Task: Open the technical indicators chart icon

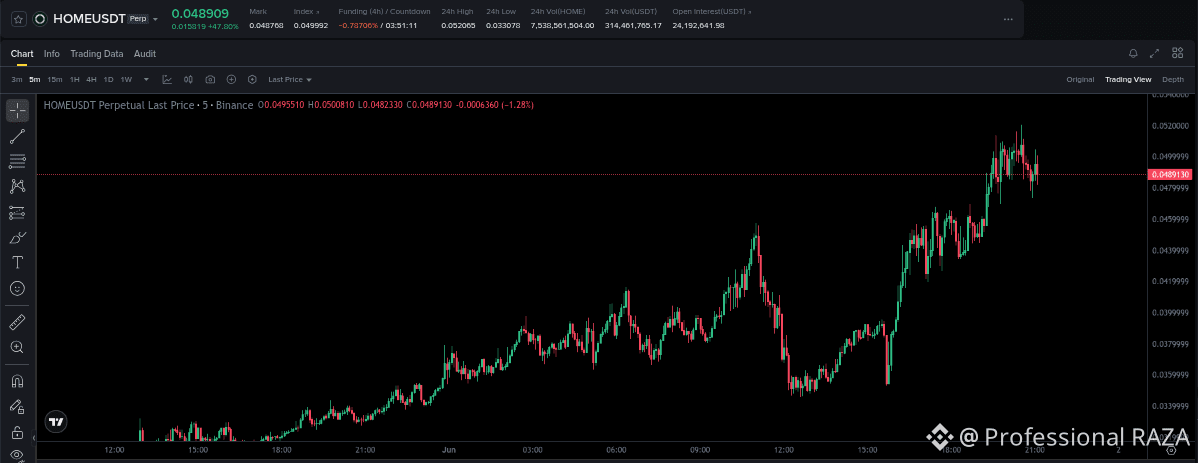Action: 167,79
